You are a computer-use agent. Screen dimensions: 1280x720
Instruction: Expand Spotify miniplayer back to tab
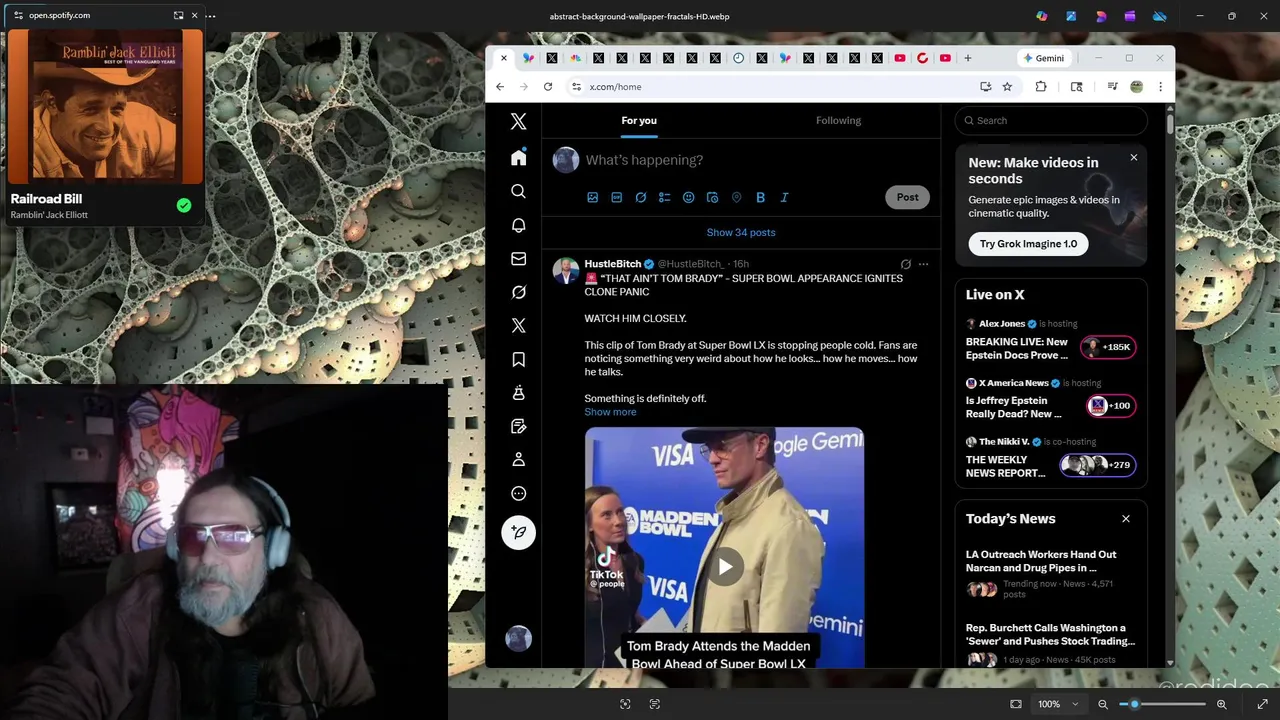coord(178,15)
